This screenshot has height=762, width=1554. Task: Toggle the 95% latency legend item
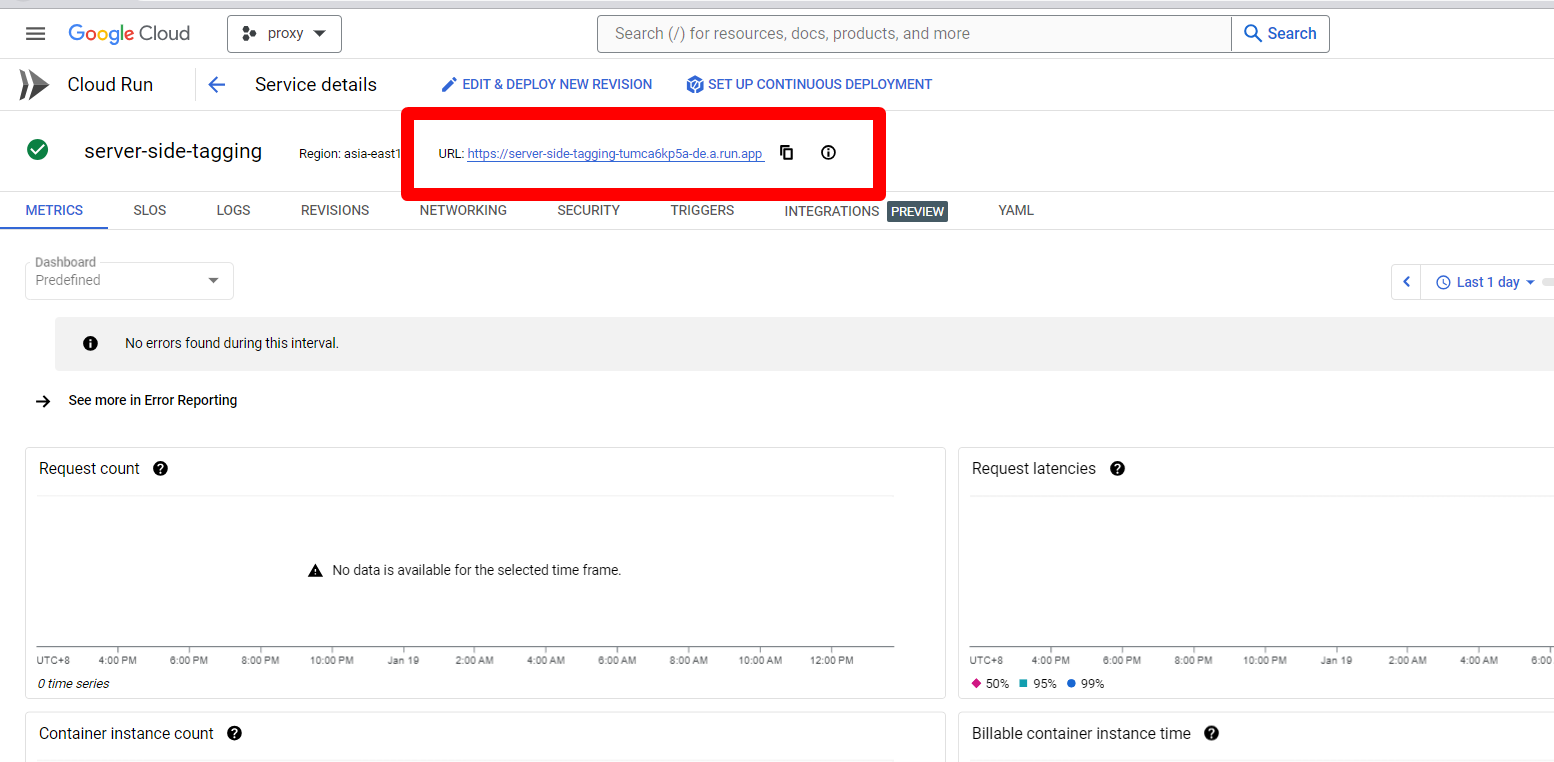(1037, 684)
